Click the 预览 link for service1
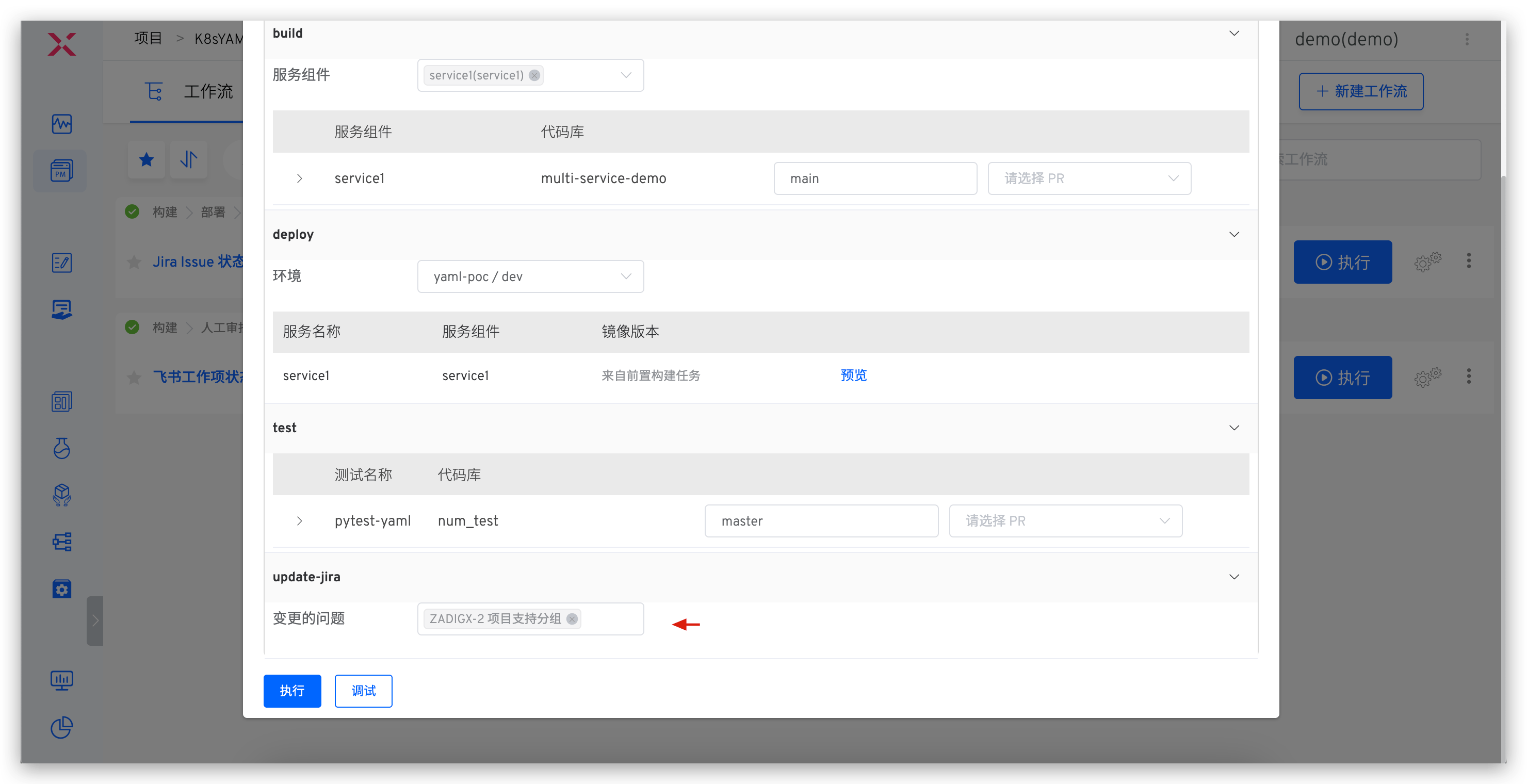 click(853, 375)
